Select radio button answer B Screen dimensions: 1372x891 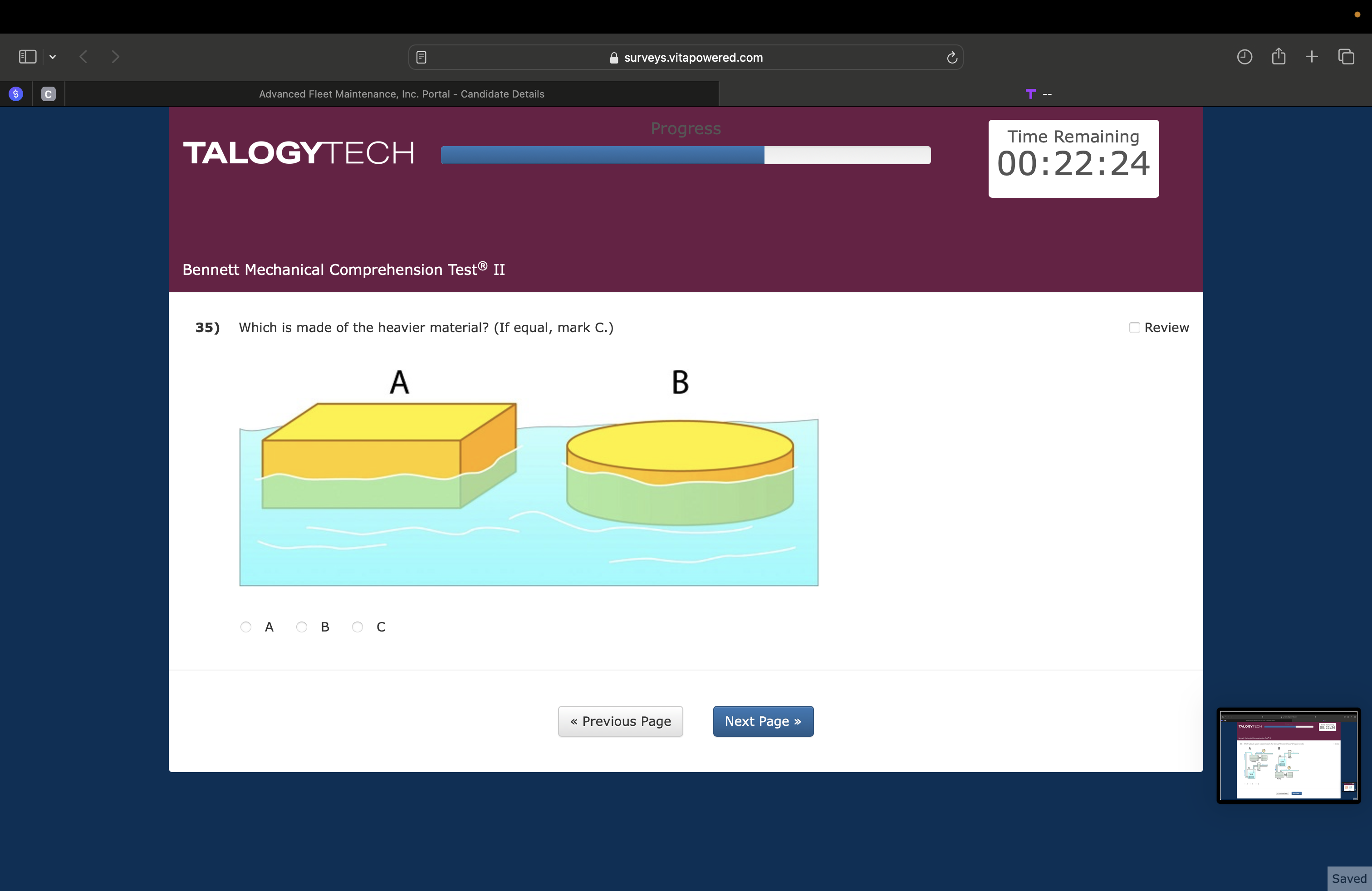pos(302,627)
